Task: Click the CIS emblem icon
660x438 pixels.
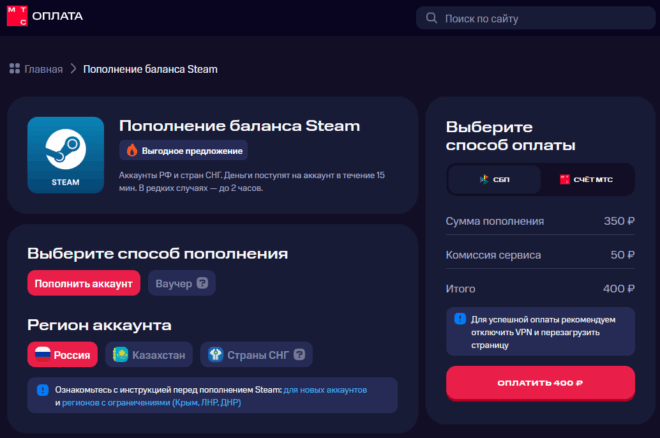Action: [x=216, y=355]
